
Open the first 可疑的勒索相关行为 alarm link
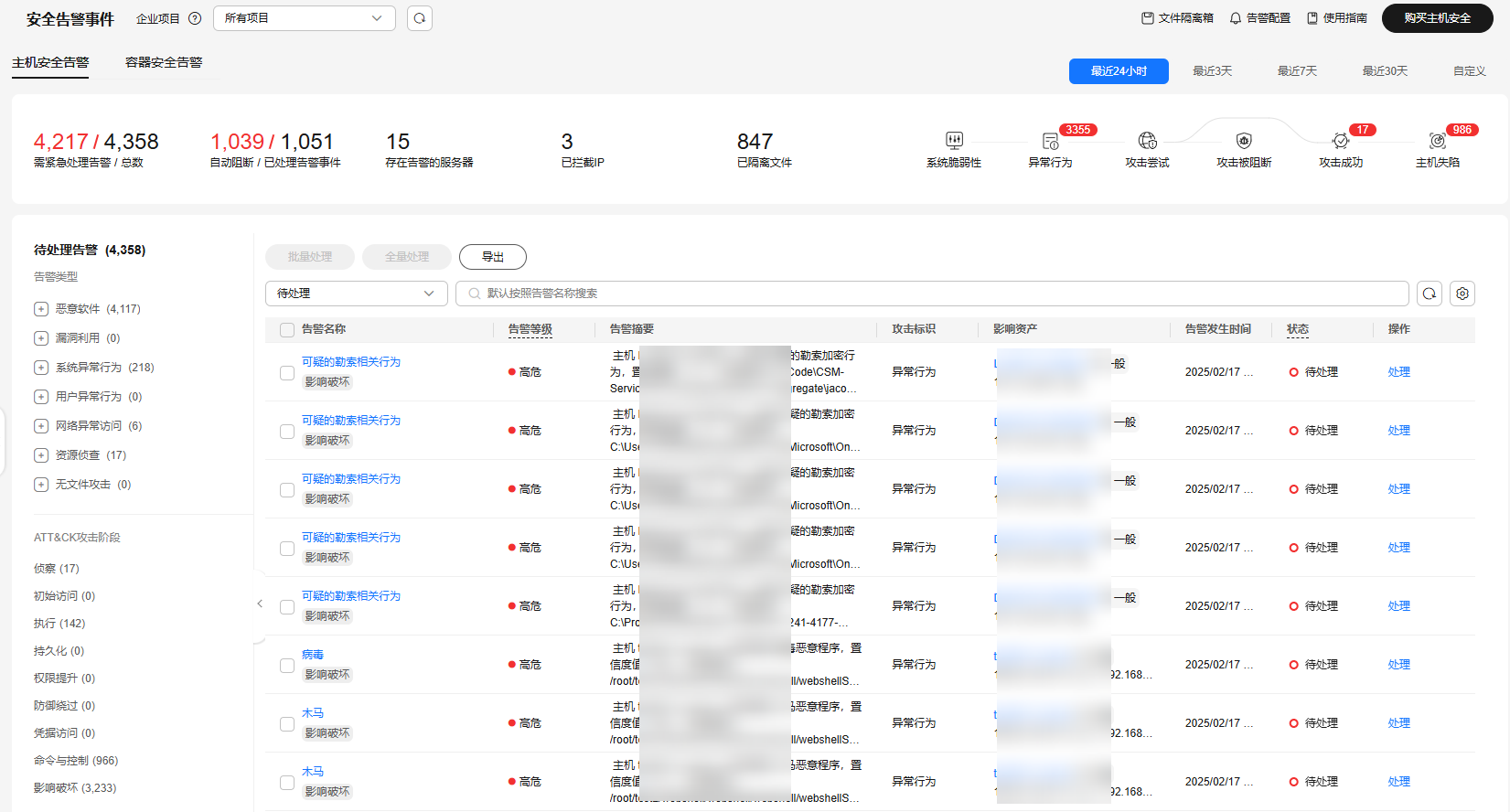pos(351,362)
